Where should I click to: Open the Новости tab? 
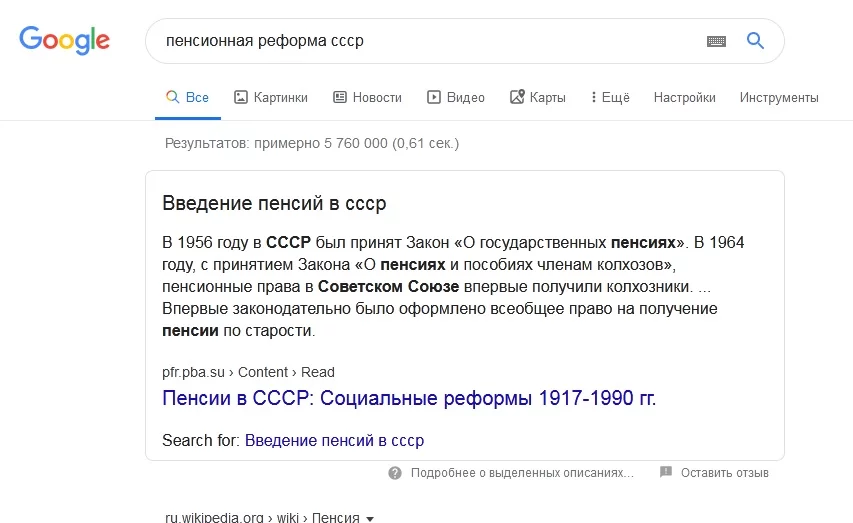(367, 97)
